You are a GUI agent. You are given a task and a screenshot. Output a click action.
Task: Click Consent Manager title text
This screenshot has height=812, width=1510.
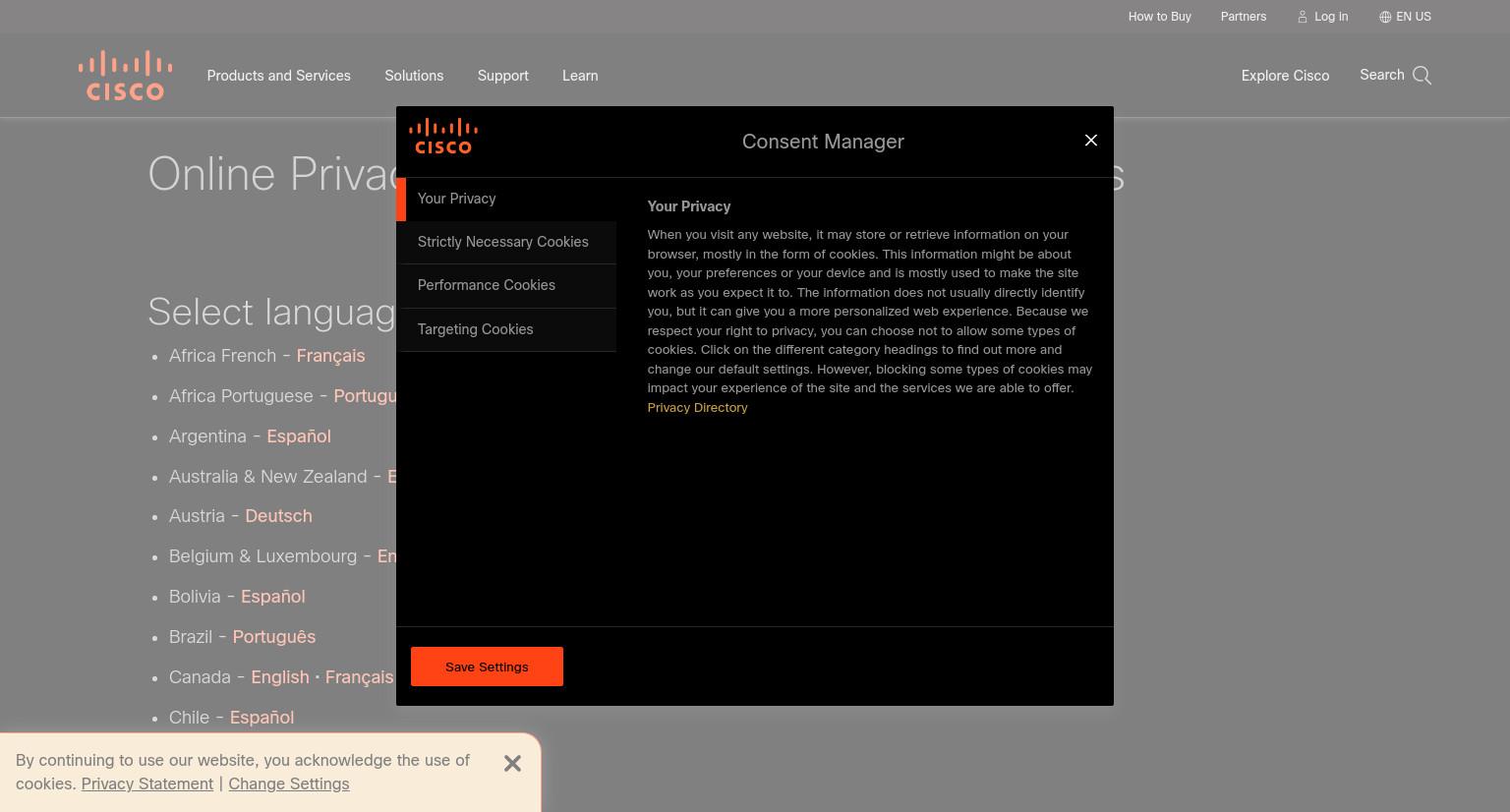(x=823, y=142)
